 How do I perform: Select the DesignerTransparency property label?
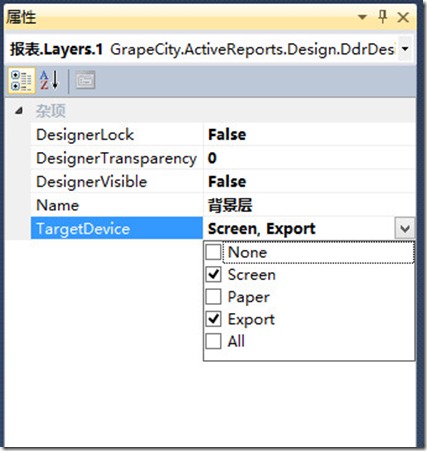[x=117, y=158]
